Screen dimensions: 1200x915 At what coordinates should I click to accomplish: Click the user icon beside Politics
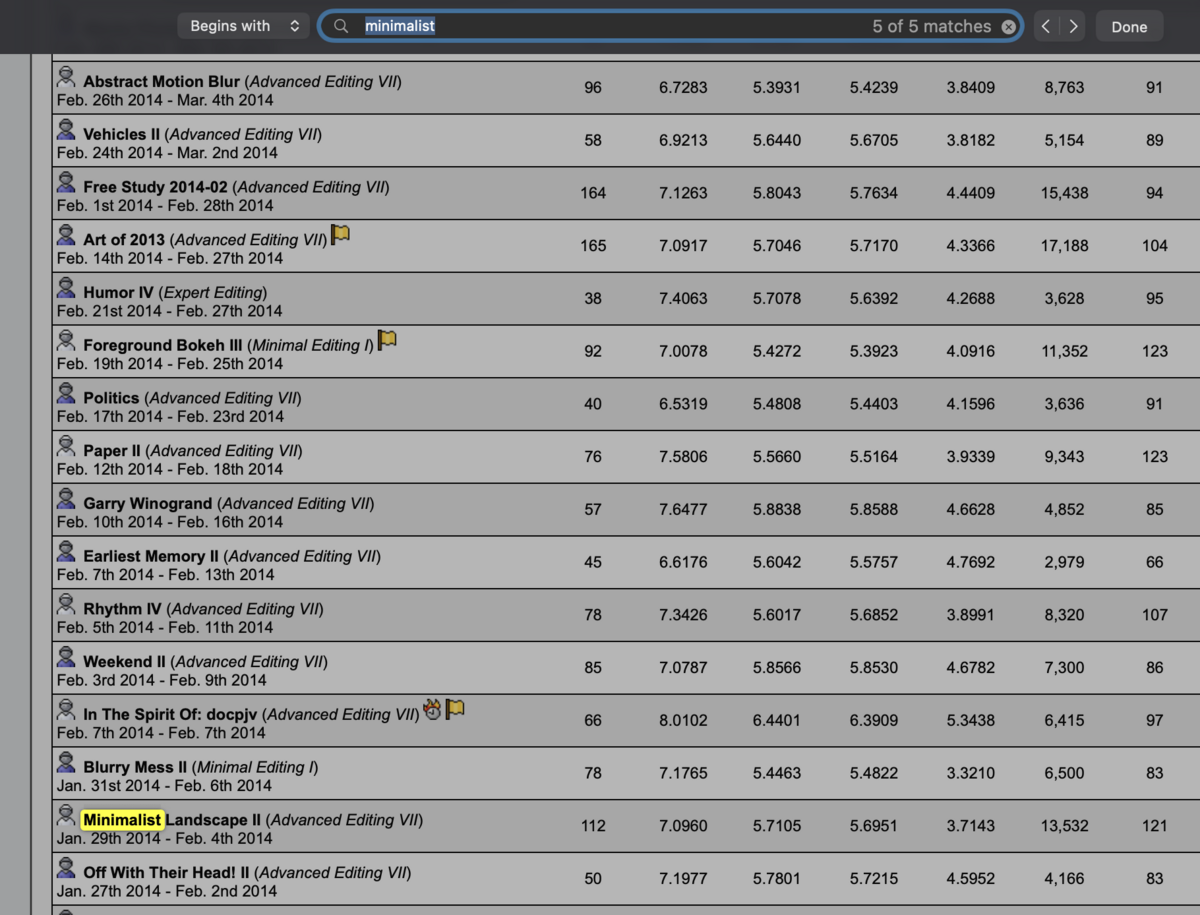click(x=66, y=394)
